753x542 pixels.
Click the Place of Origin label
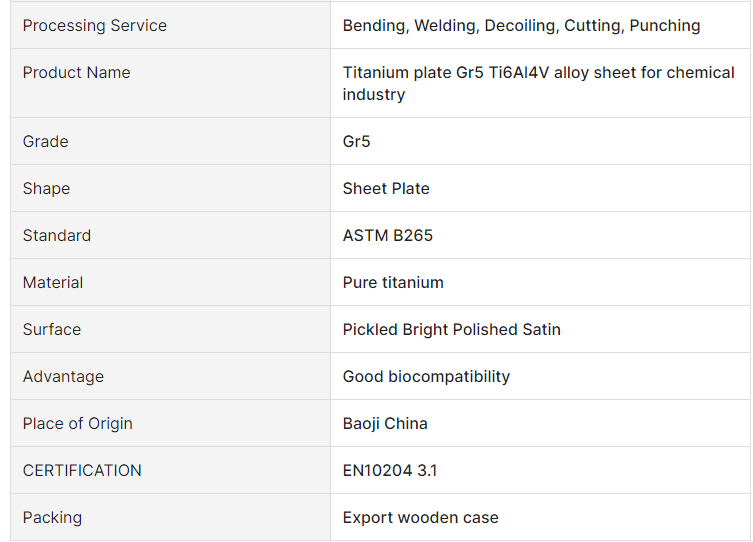click(78, 423)
